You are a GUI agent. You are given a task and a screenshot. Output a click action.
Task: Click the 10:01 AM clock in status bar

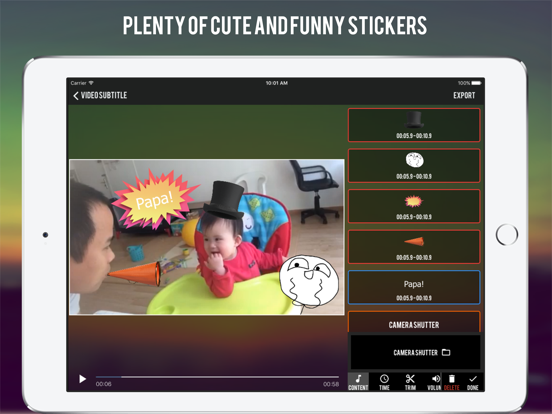point(277,83)
